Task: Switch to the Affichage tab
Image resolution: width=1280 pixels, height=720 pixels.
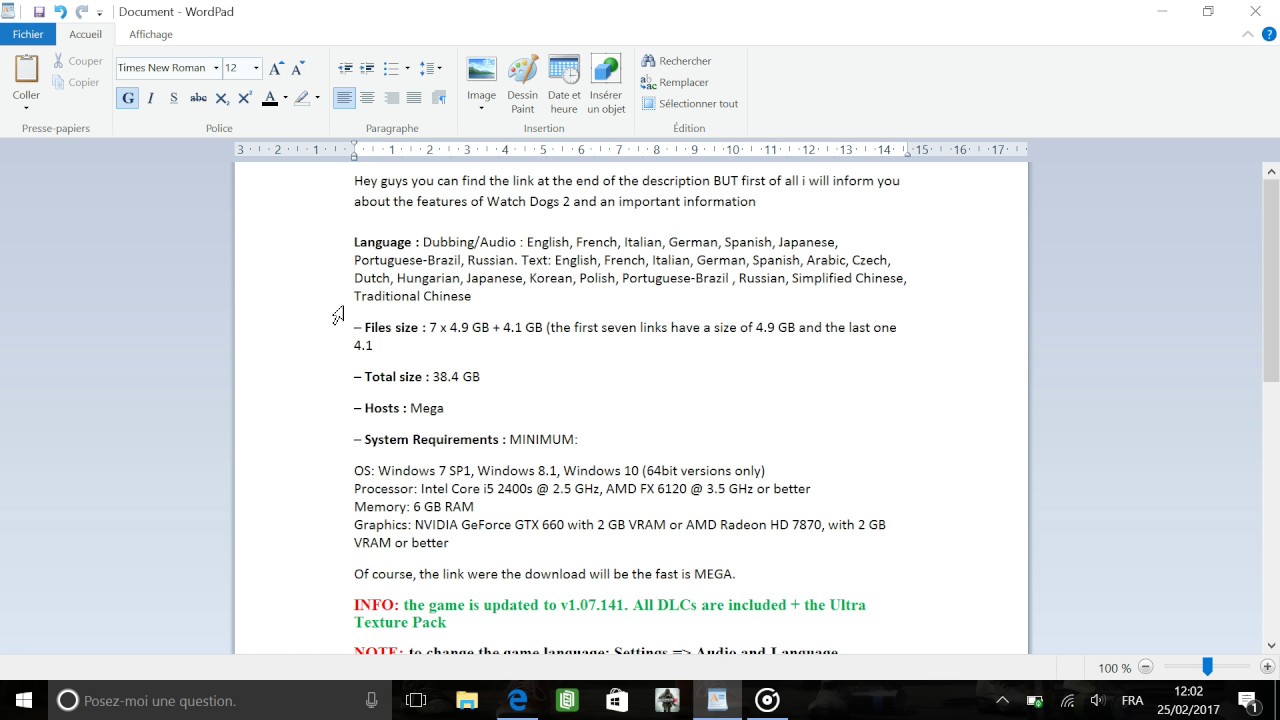Action: [x=151, y=34]
